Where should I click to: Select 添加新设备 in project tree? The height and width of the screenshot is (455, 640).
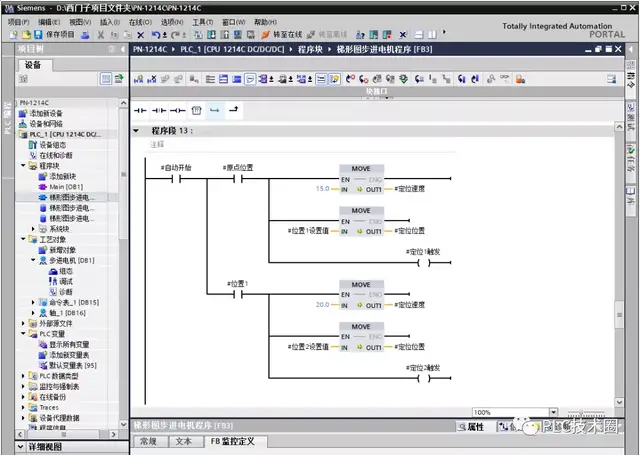coord(46,113)
